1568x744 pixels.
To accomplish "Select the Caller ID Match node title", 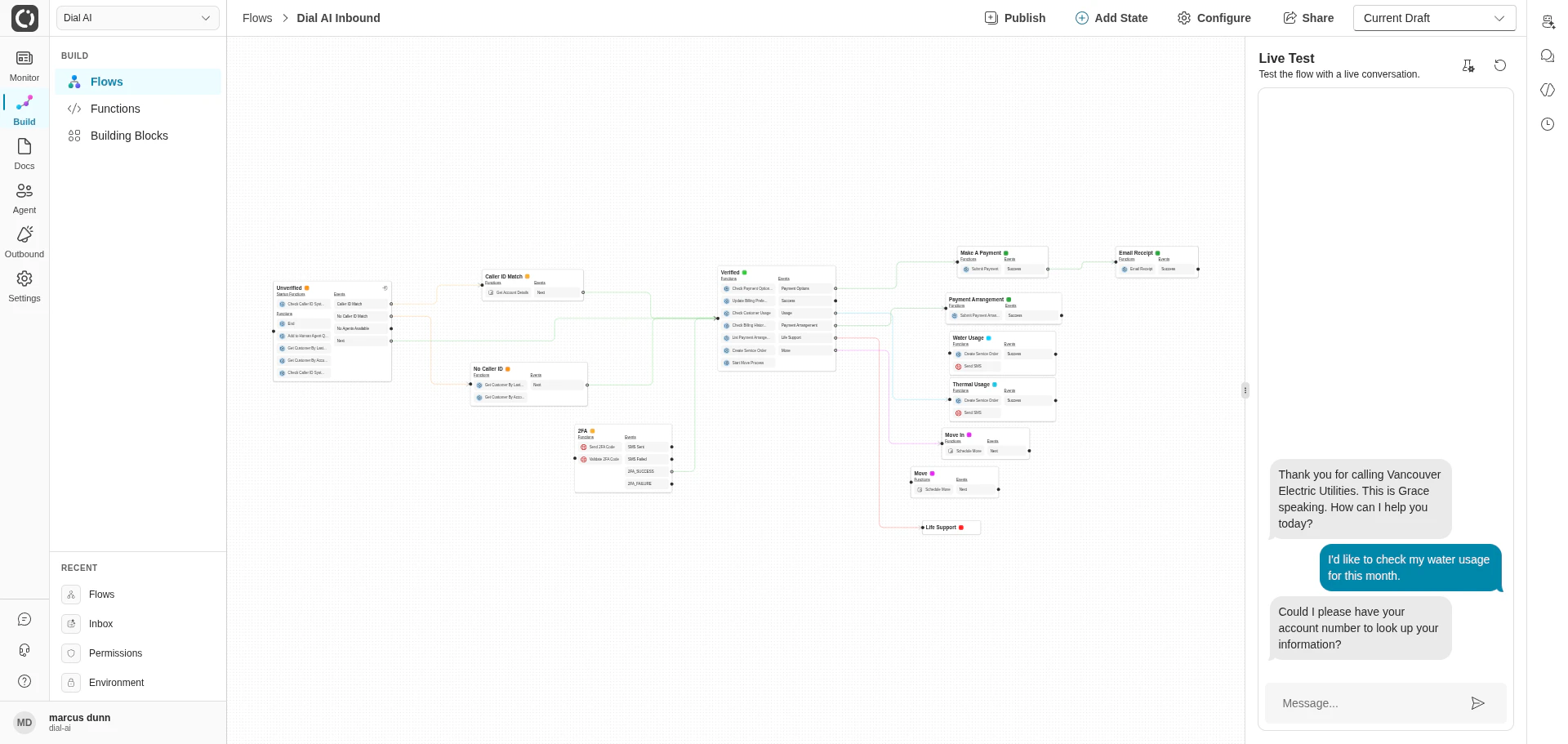I will coord(504,276).
